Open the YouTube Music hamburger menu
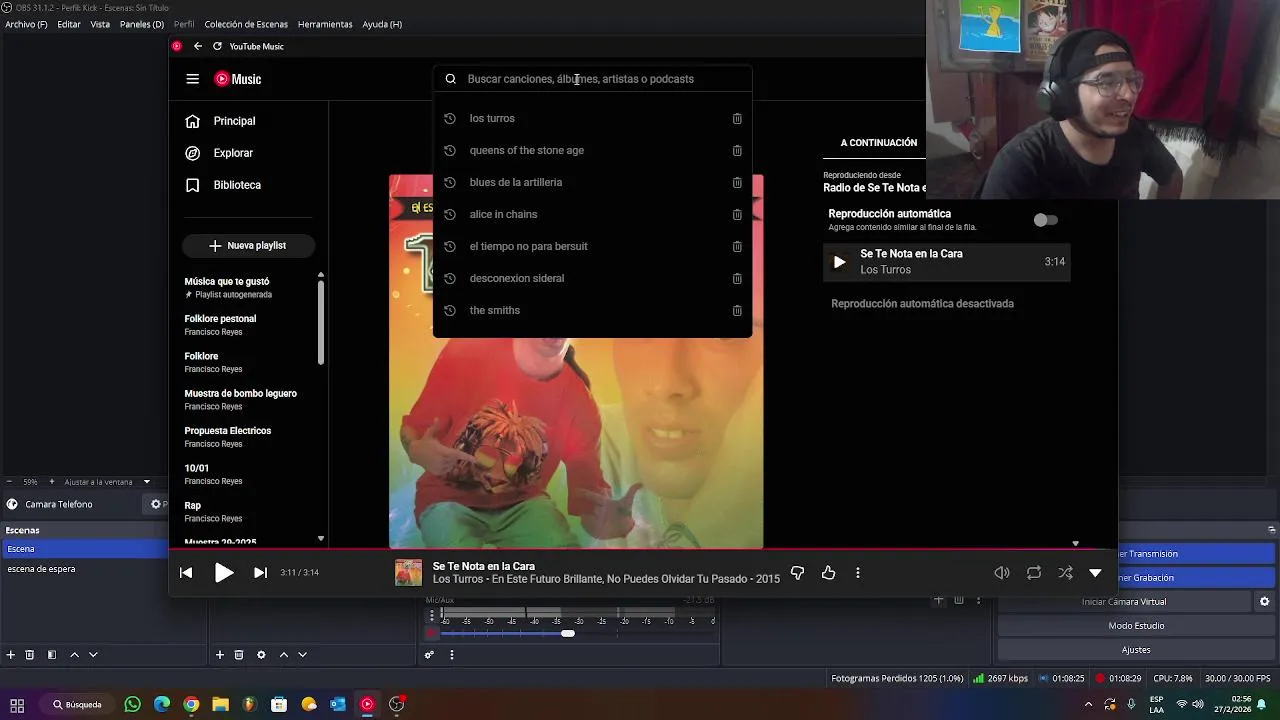The width and height of the screenshot is (1280, 720). coord(192,79)
